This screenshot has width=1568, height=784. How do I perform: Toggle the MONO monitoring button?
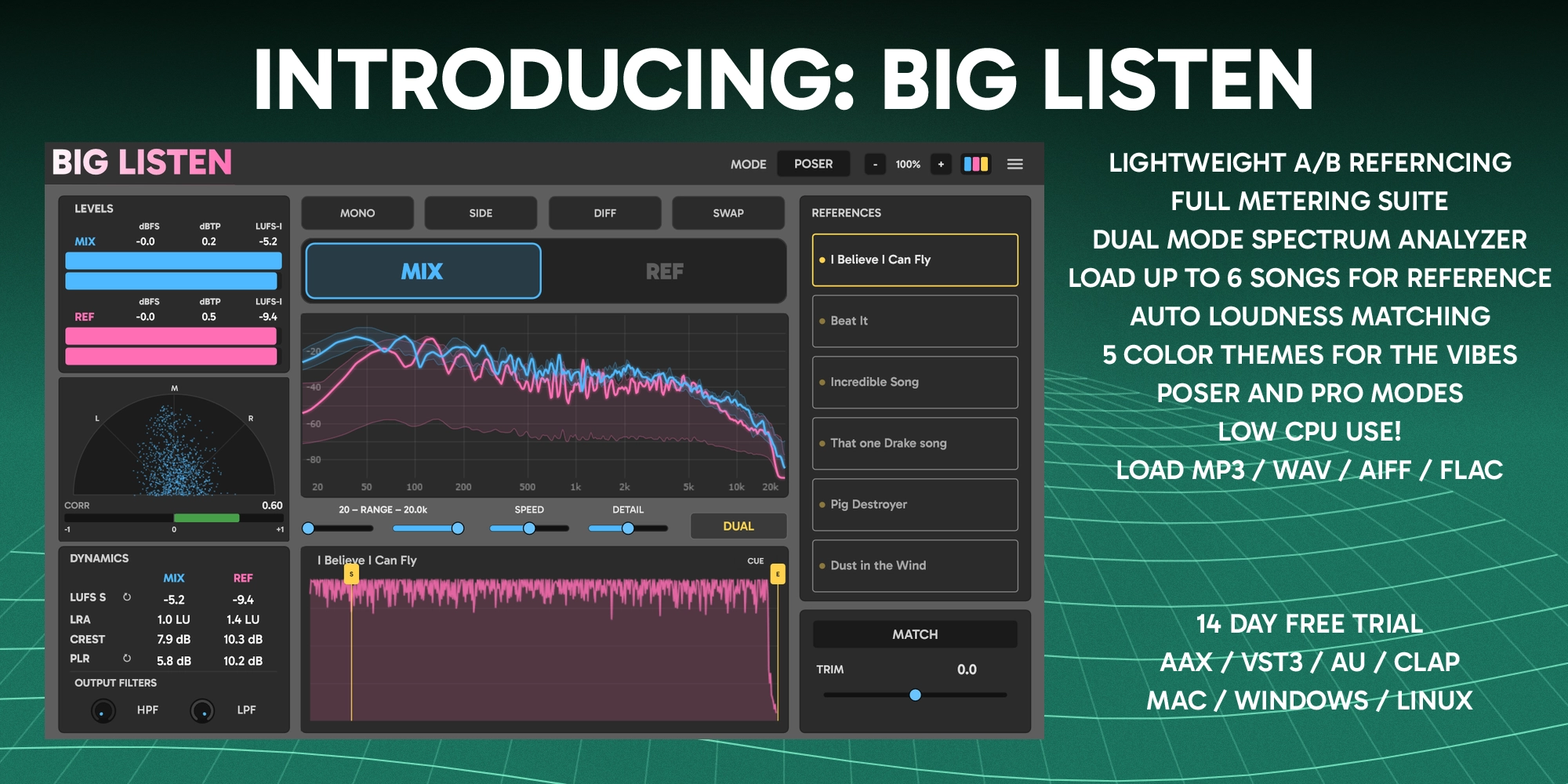point(358,212)
